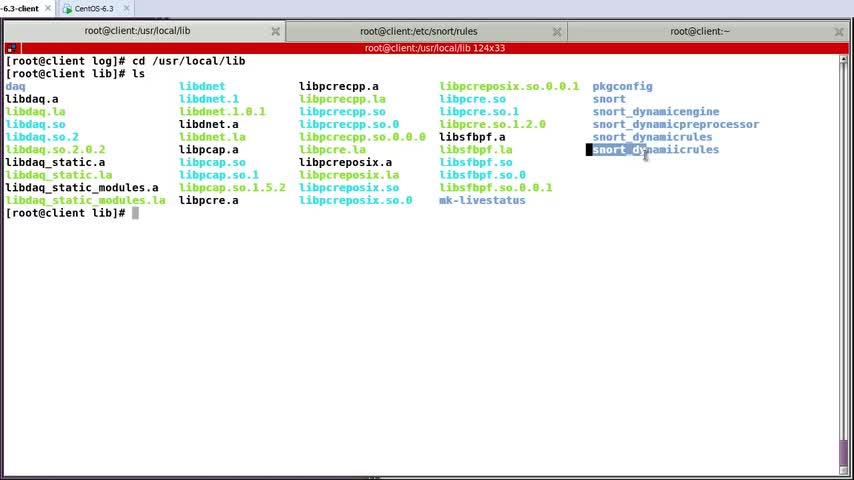Click the libdaq_static.a entry
This screenshot has height=480, width=854.
click(x=56, y=162)
